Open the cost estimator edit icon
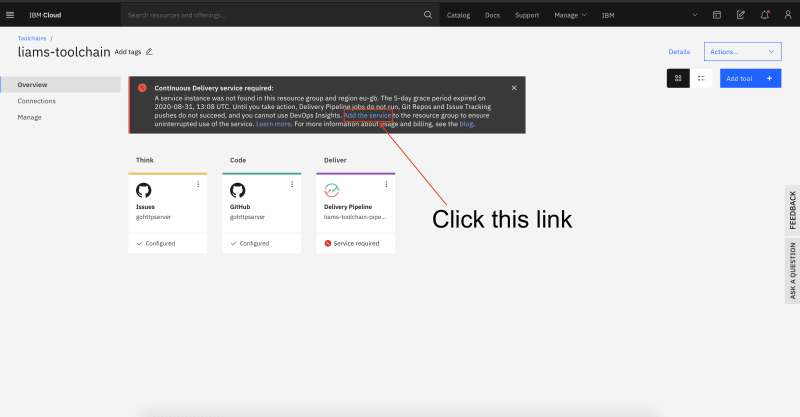Viewport: 800px width, 417px height. 741,15
